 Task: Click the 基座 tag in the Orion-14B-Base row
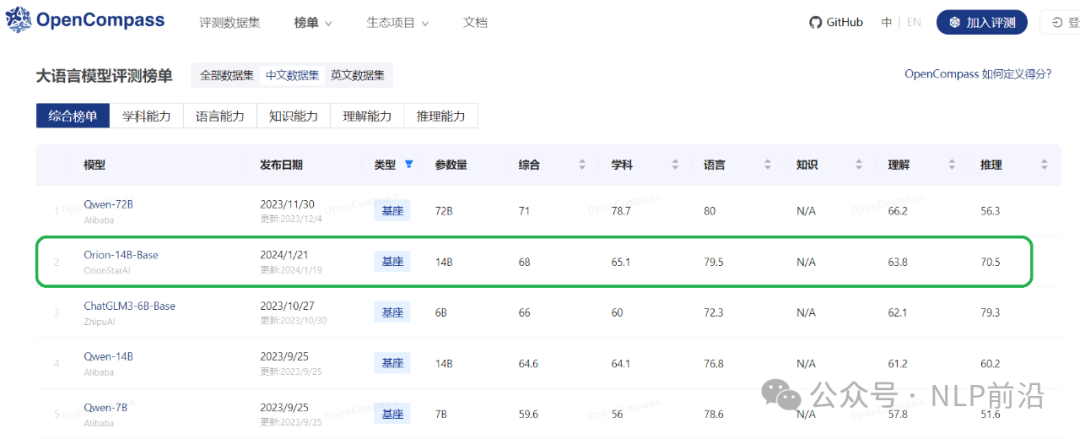click(x=392, y=261)
